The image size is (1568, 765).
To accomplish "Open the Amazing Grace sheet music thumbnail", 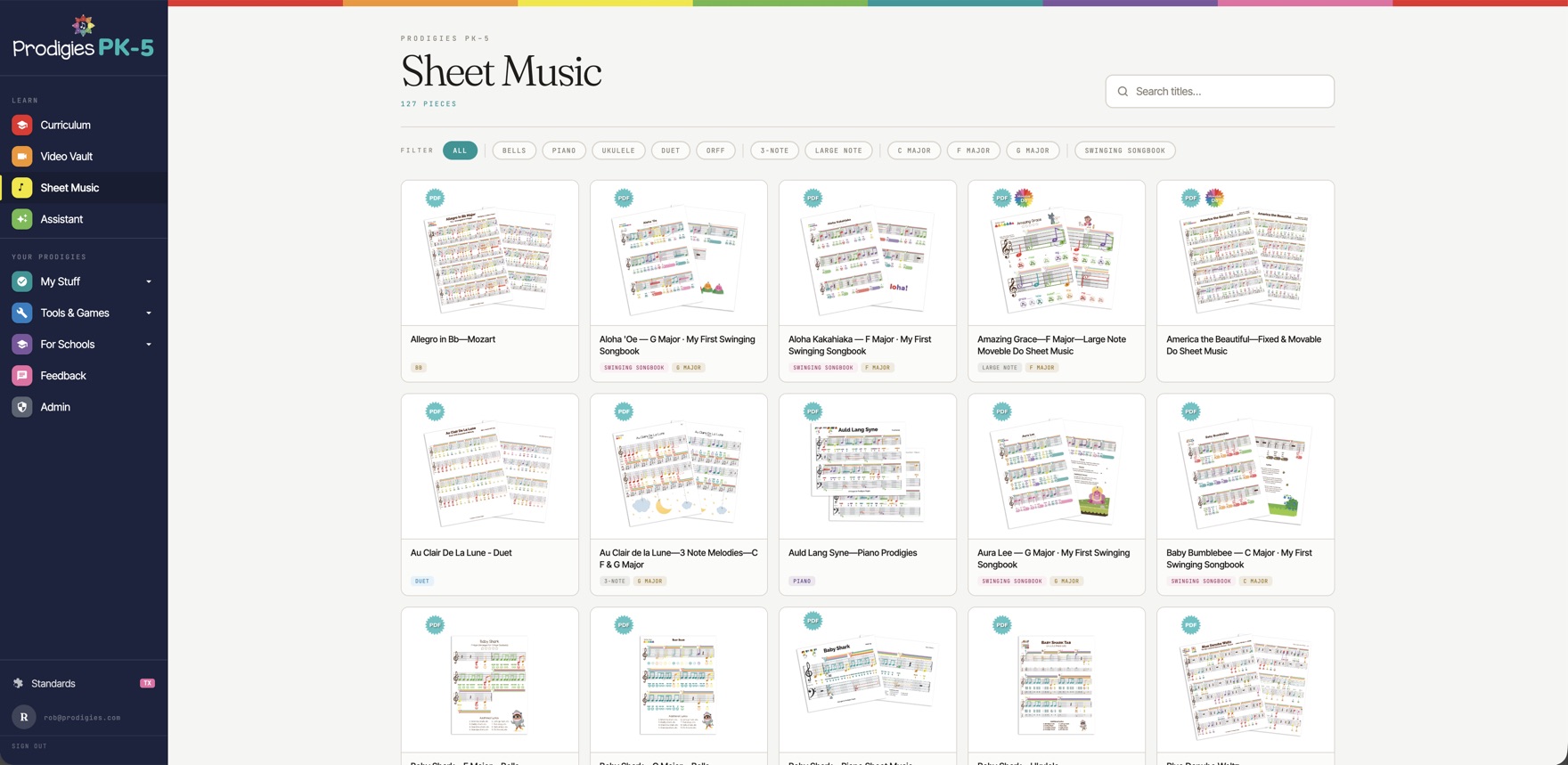I will click(1057, 254).
